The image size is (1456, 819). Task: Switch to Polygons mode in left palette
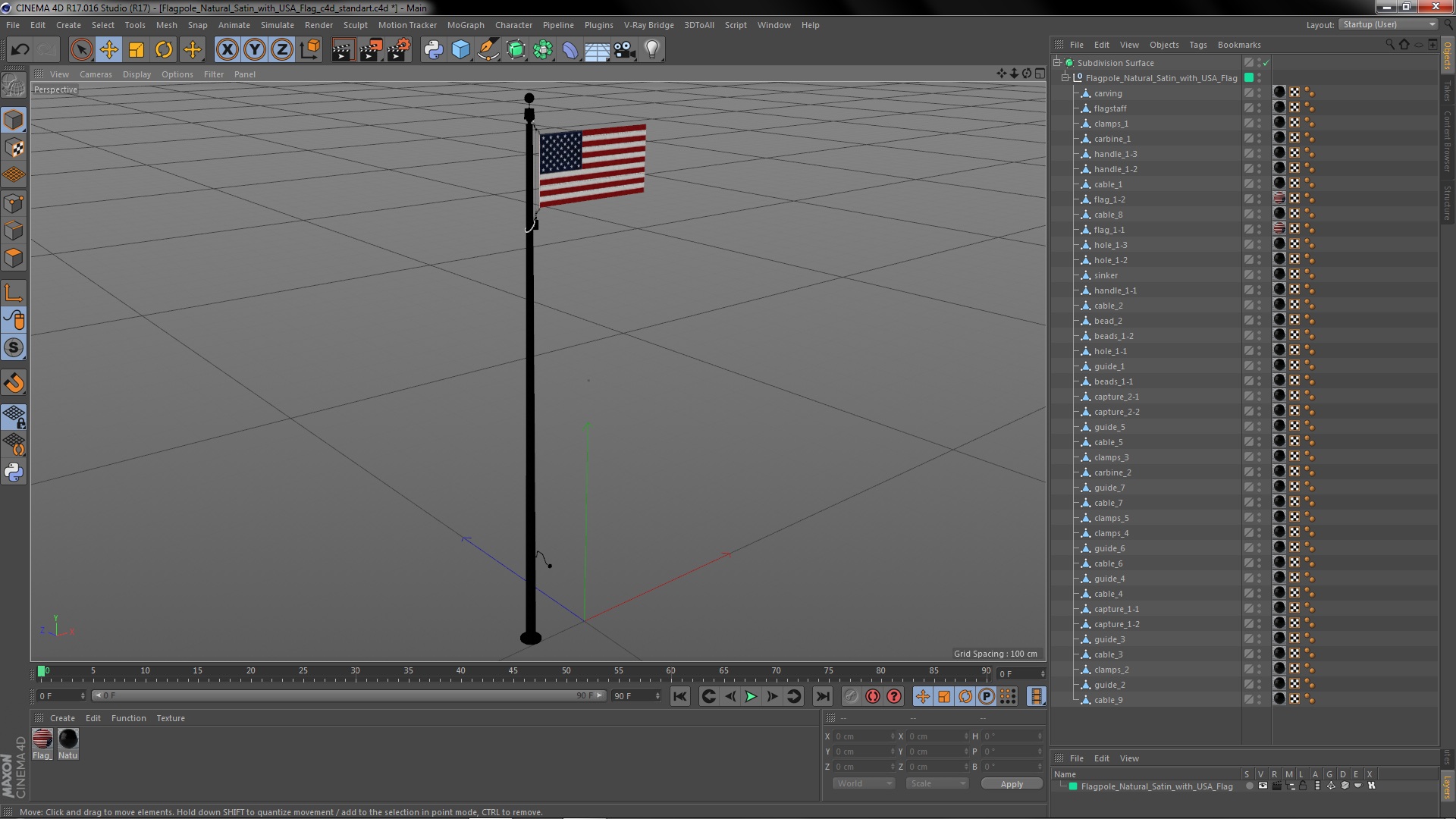coord(14,258)
